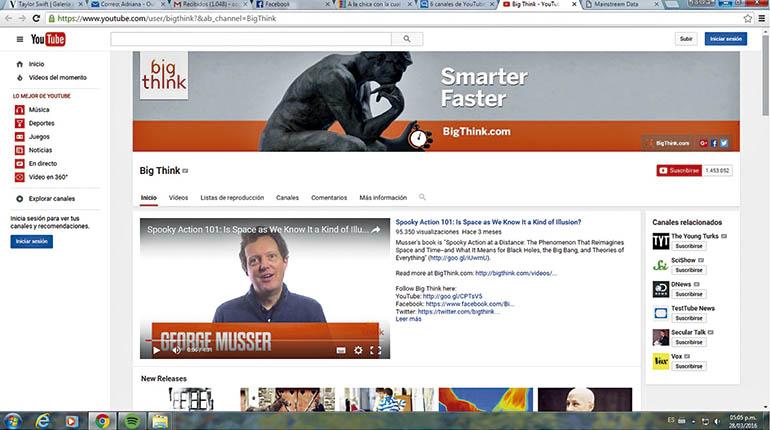Image resolution: width=770 pixels, height=430 pixels.
Task: Mute the video with the speaker icon
Action: [176, 350]
